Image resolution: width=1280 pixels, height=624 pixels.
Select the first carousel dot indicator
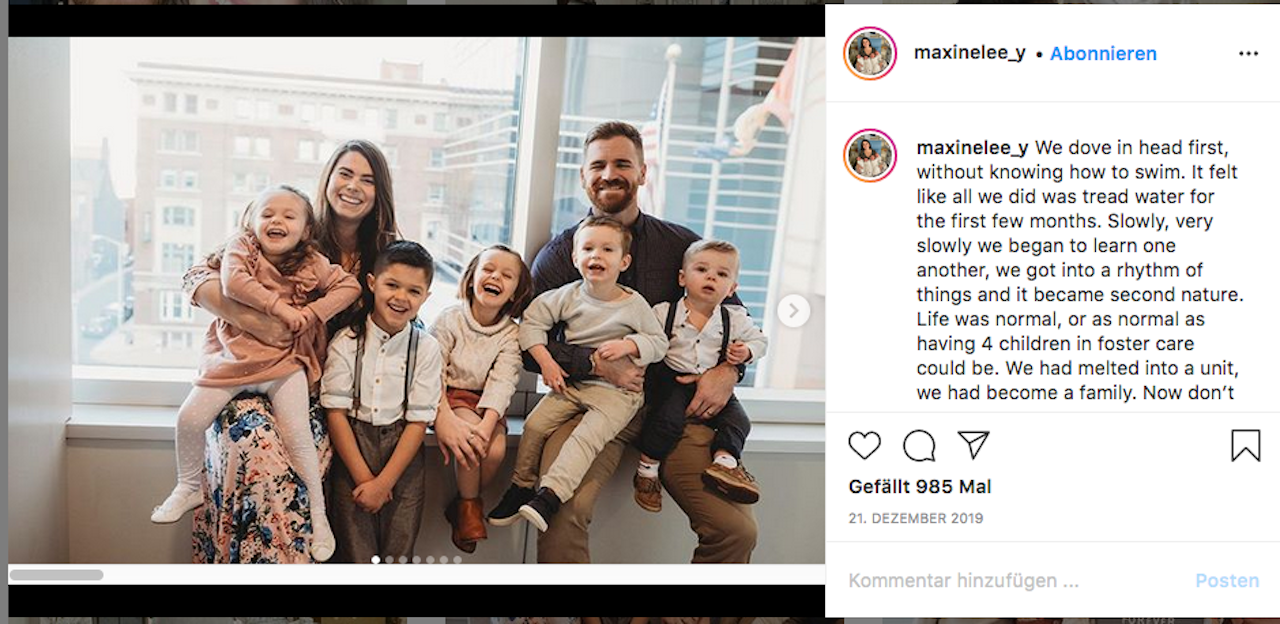point(376,560)
